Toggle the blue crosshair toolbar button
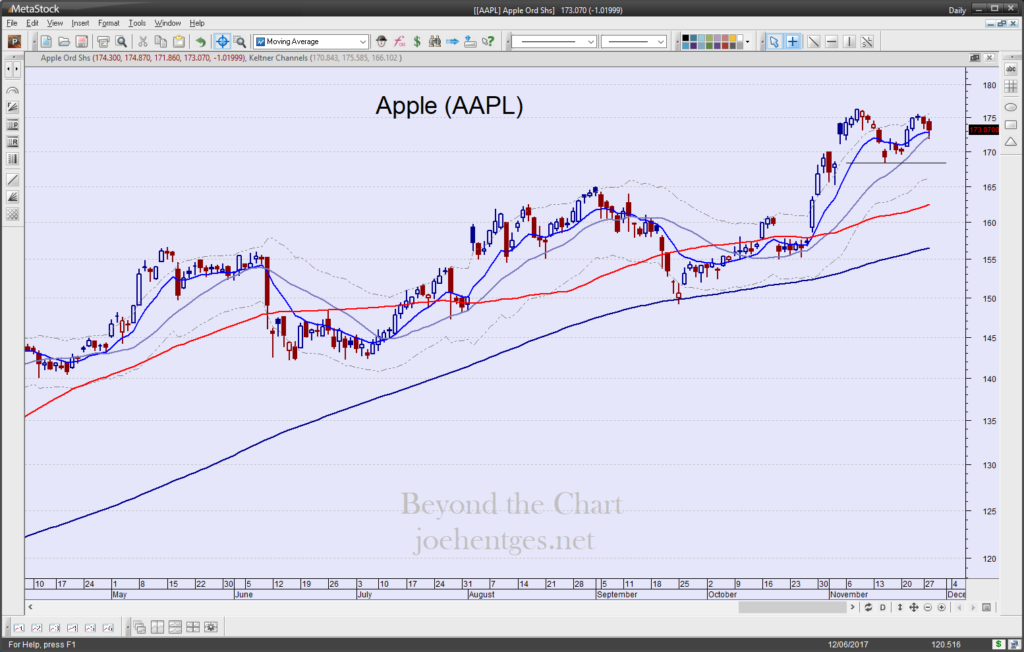This screenshot has width=1024, height=652. [222, 42]
